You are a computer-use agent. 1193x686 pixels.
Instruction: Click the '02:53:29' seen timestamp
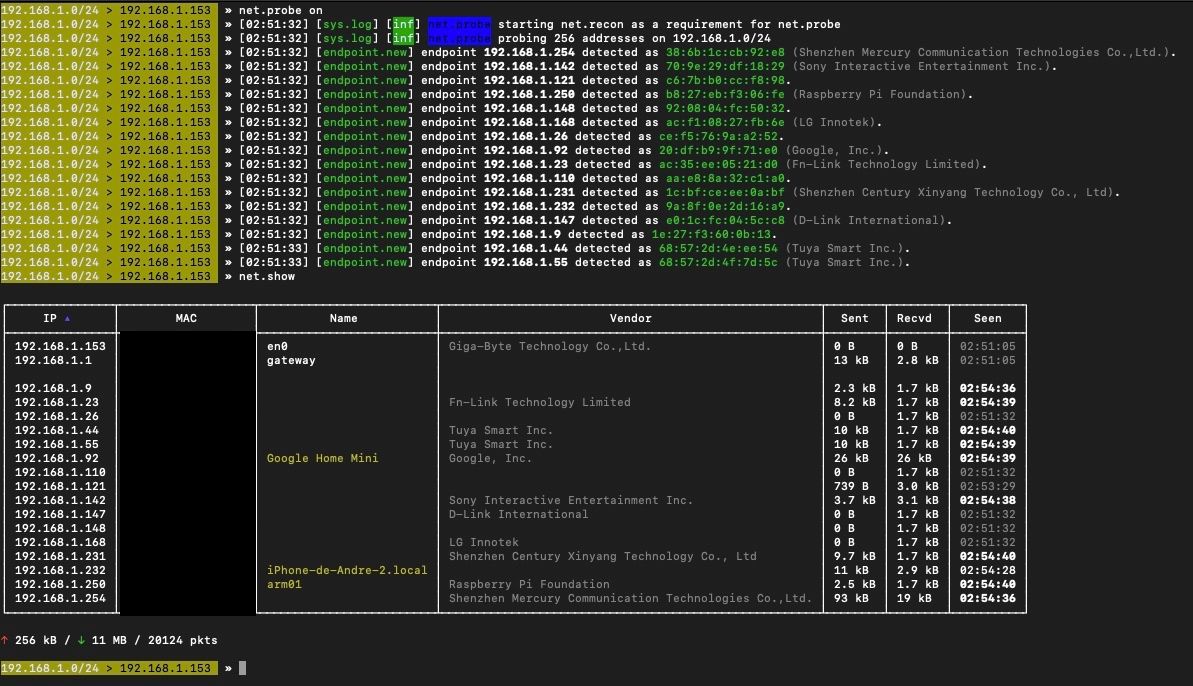pyautogui.click(x=988, y=487)
